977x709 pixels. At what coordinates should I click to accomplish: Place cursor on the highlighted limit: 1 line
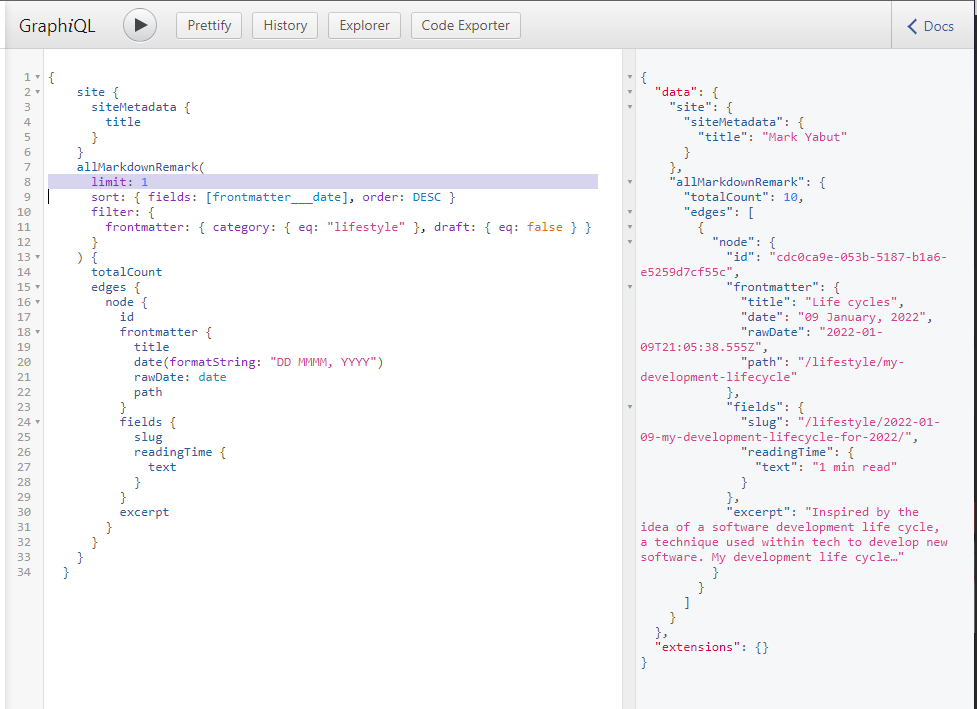323,182
